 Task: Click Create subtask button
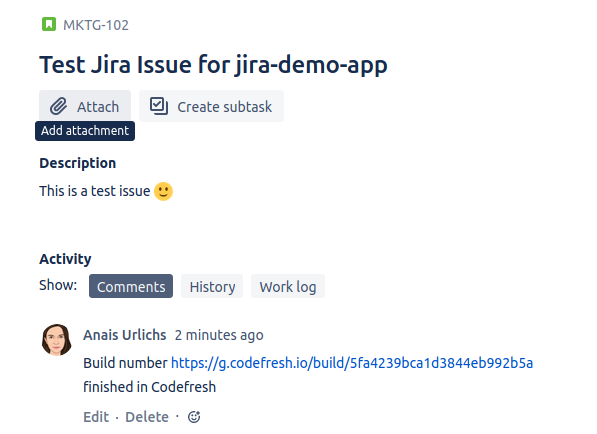pos(211,106)
